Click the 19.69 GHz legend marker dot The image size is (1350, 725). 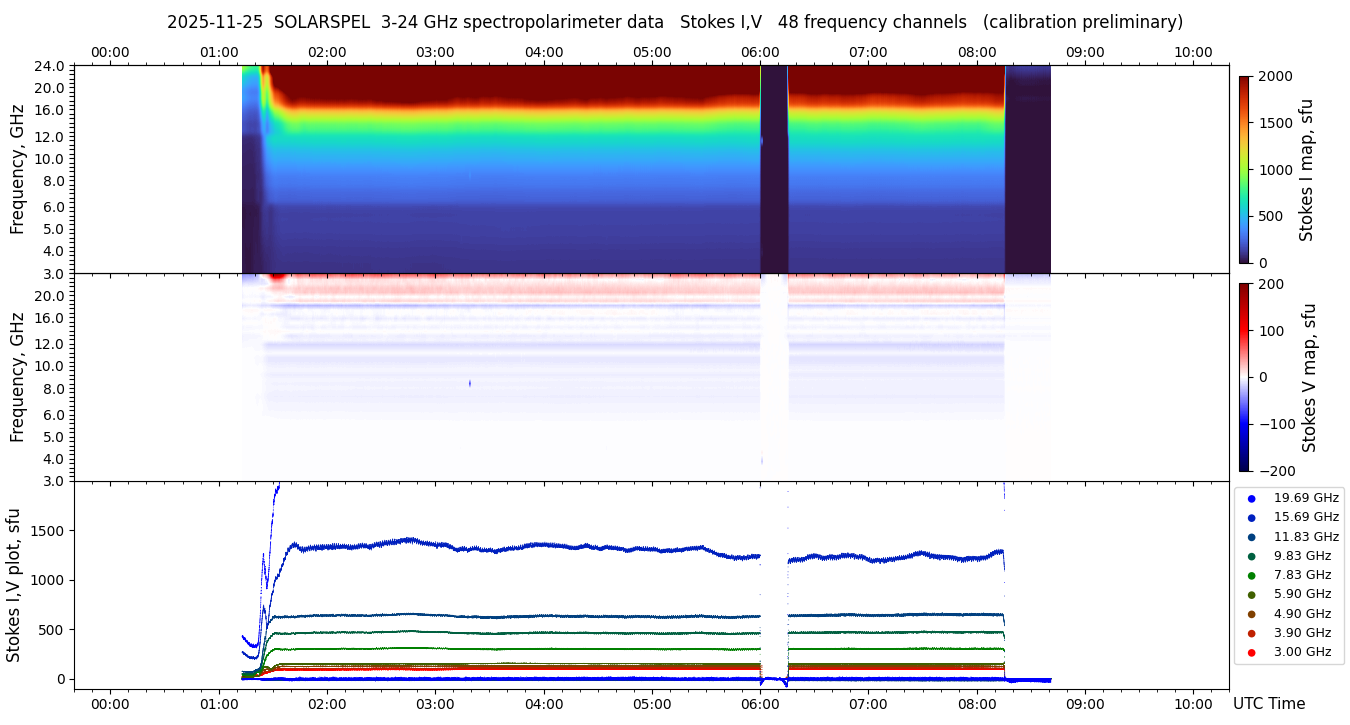tap(1251, 498)
